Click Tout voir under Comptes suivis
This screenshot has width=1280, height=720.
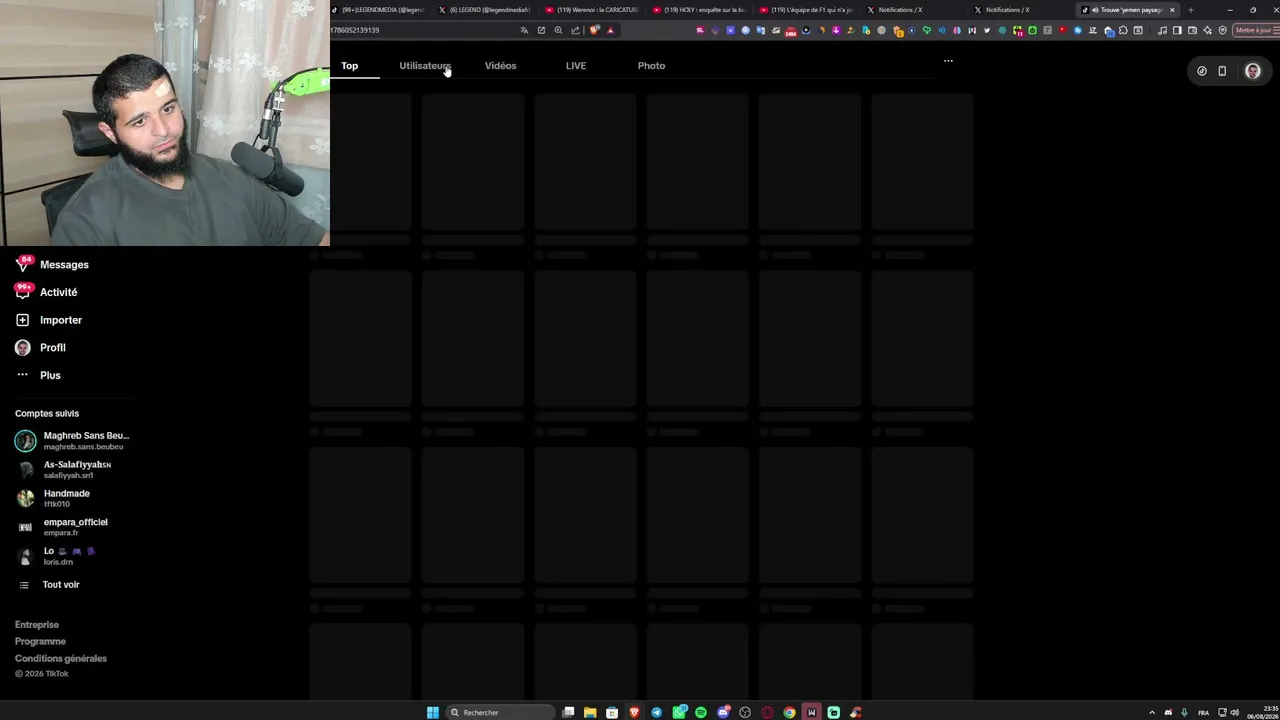click(61, 585)
